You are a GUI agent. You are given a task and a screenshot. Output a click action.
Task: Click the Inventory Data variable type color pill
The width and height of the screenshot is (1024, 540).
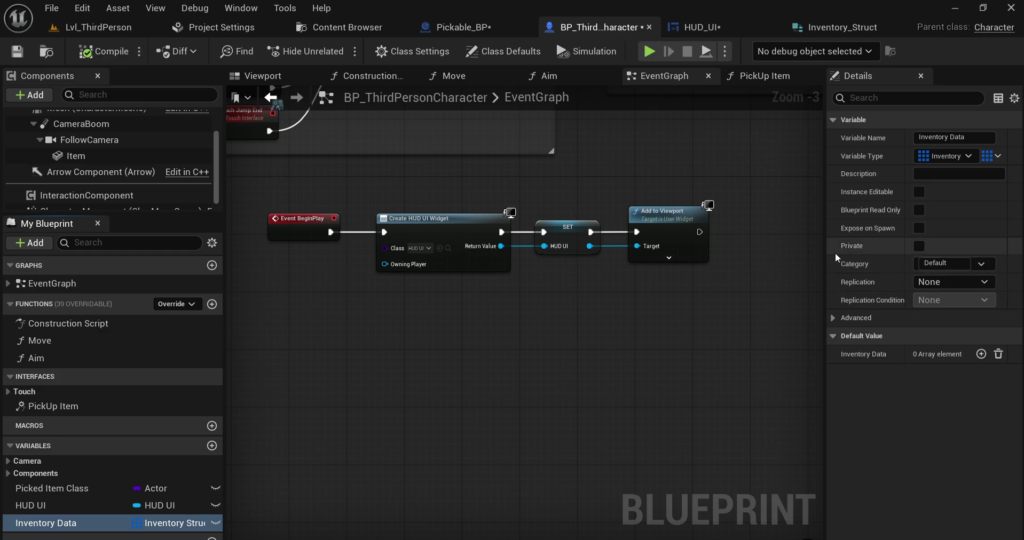click(136, 523)
